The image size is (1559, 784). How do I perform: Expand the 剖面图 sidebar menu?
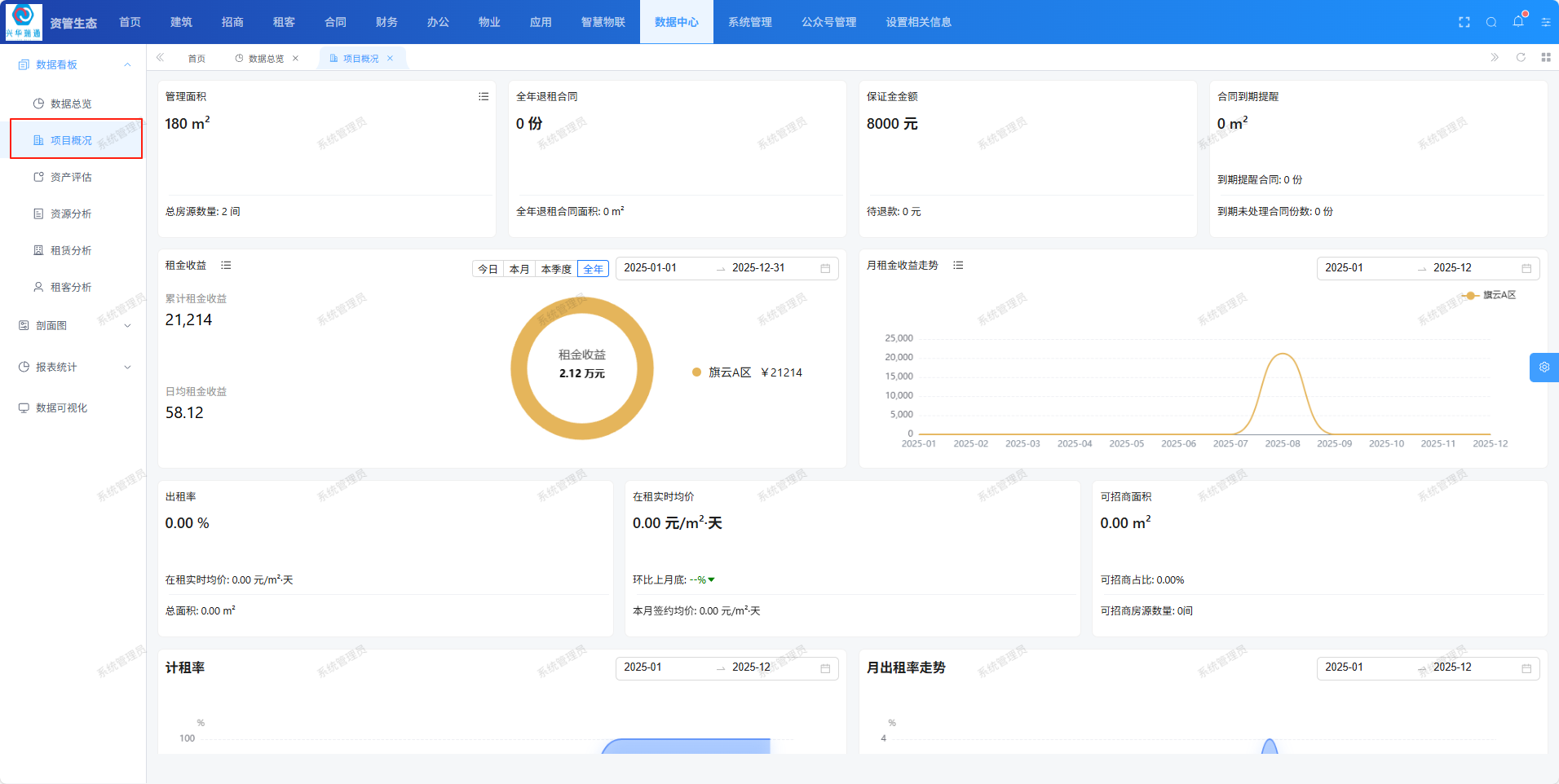click(x=127, y=325)
